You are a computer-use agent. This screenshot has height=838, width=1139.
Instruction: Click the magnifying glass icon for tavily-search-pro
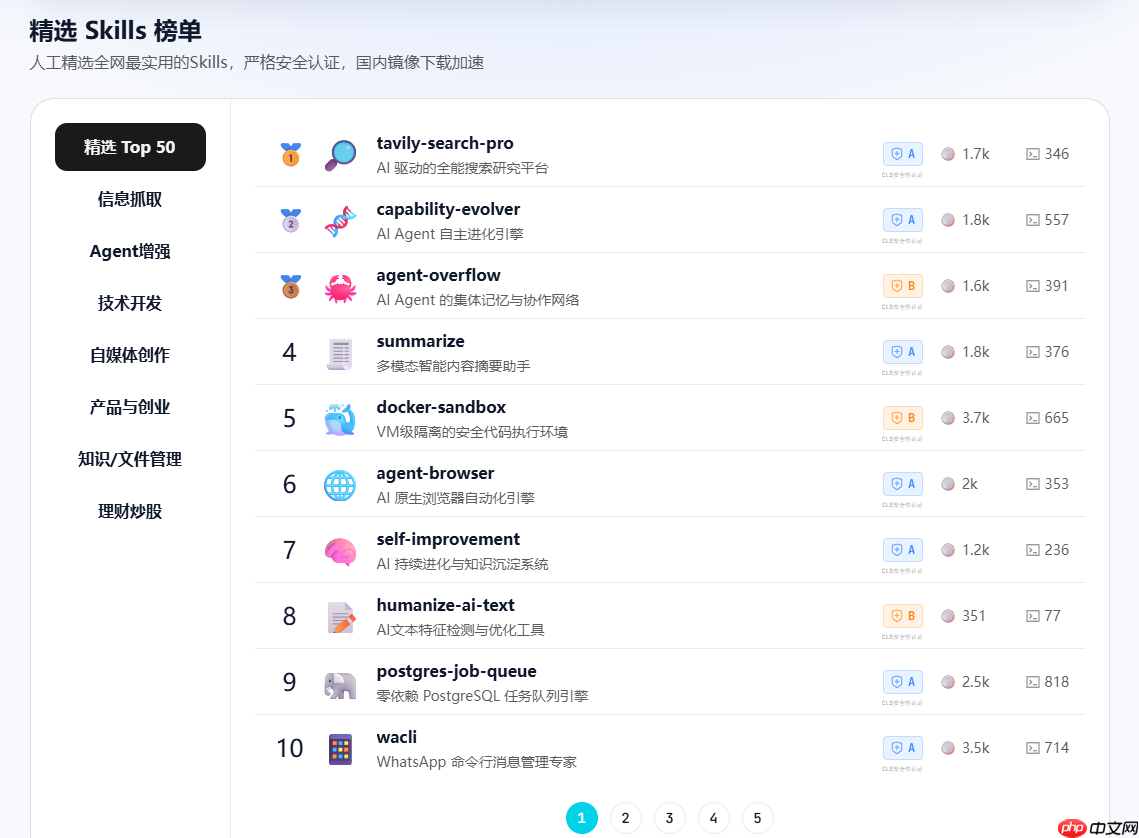point(340,155)
